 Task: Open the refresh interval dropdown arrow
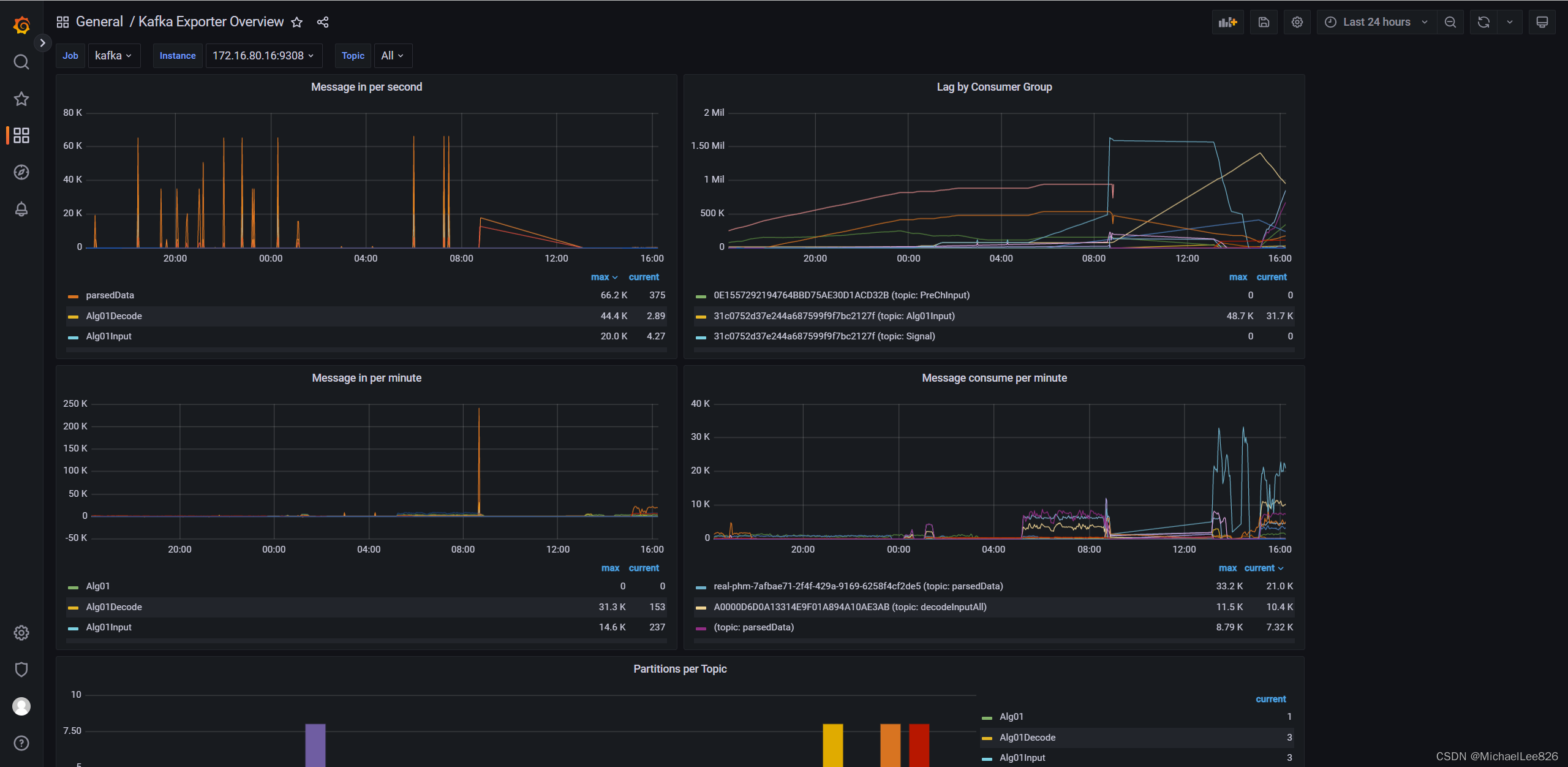[1510, 22]
